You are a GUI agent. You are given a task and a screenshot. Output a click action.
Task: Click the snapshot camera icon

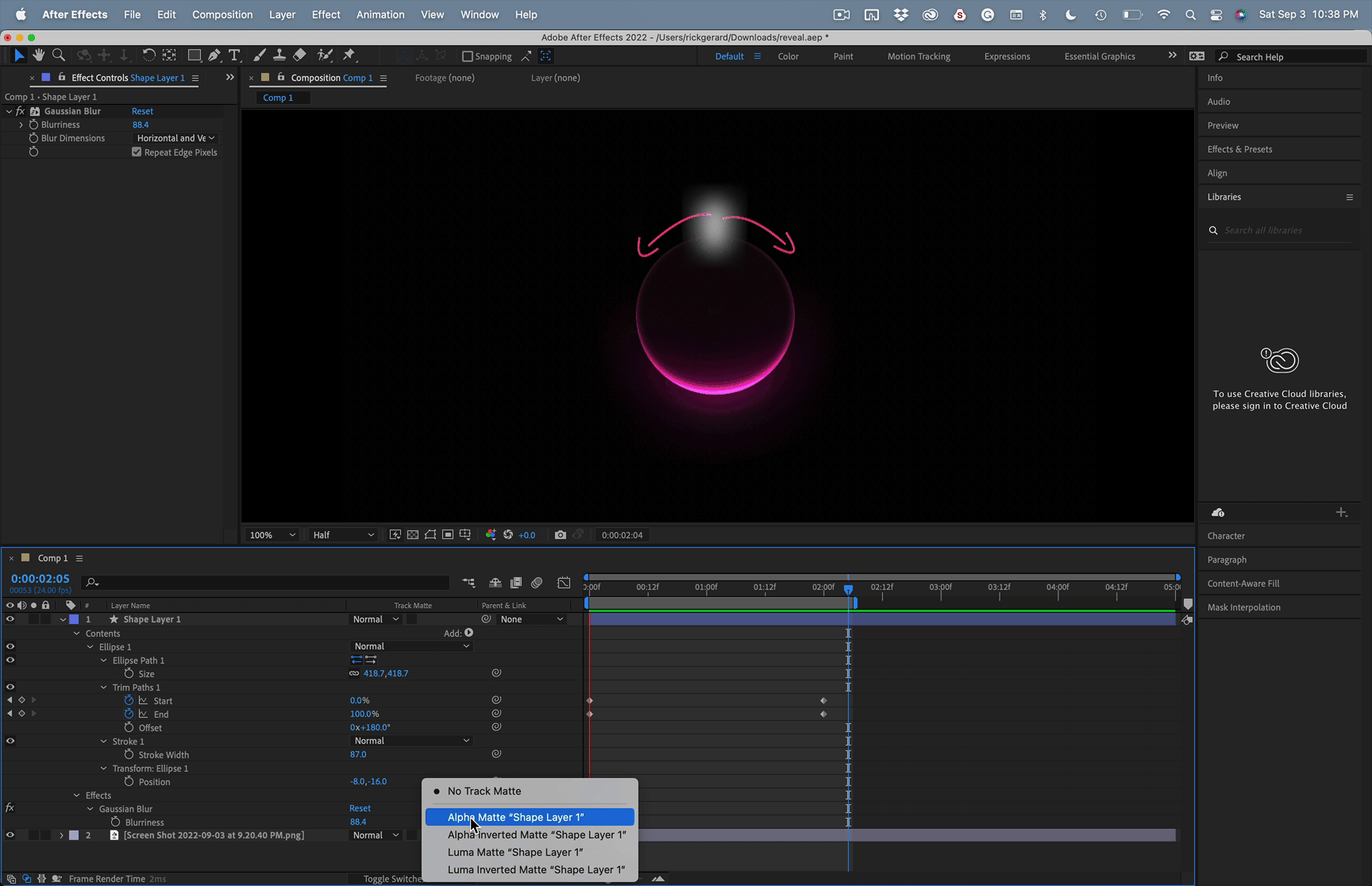coord(561,535)
